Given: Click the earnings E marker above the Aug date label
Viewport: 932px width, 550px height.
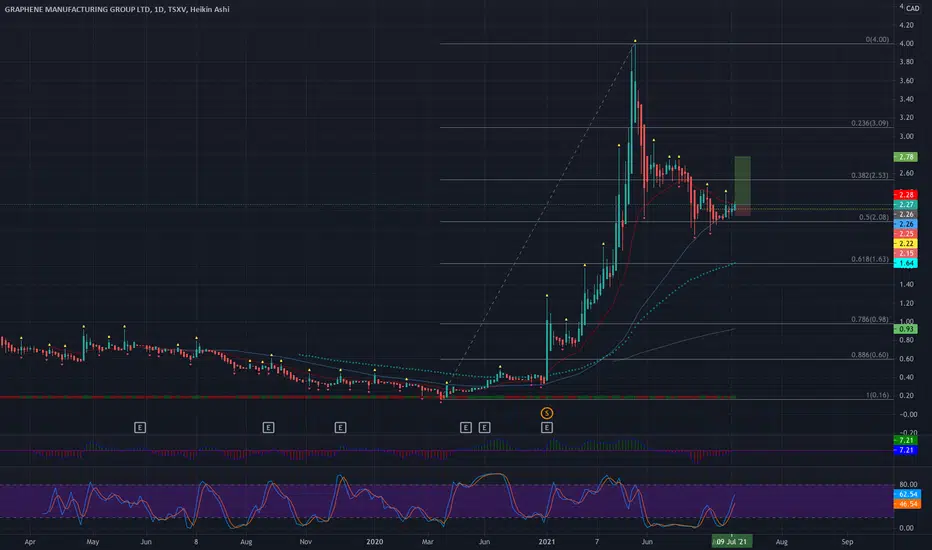Looking at the screenshot, I should click(x=269, y=428).
